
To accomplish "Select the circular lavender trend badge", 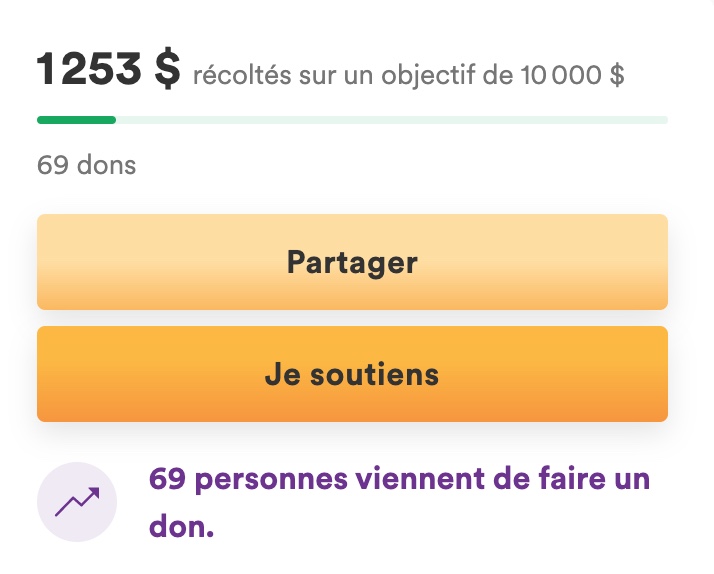I will point(77,502).
